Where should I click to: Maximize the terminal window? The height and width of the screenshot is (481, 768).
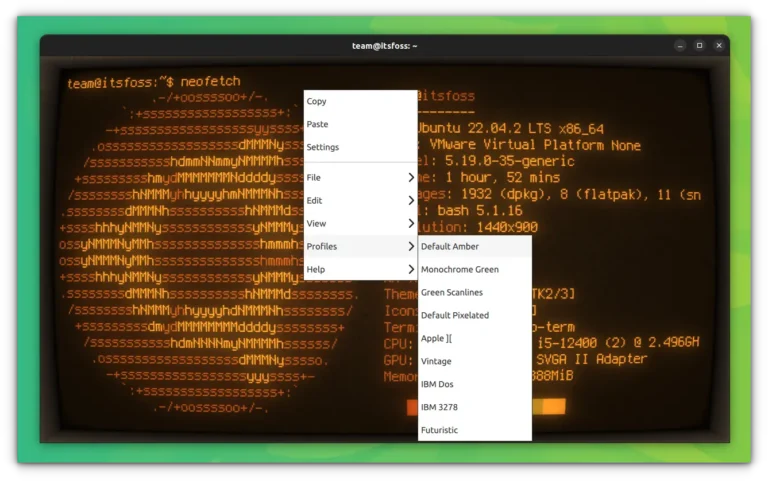pos(699,45)
